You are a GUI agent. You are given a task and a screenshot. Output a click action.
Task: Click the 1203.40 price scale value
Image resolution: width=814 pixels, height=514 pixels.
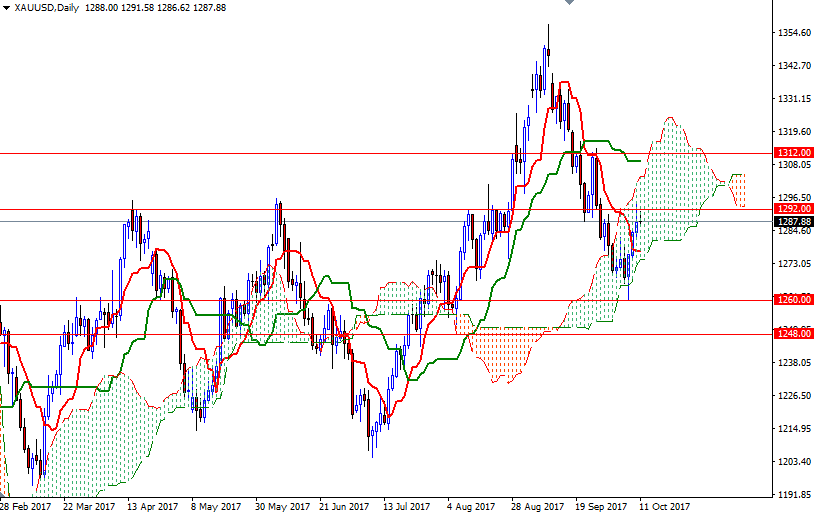[794, 462]
